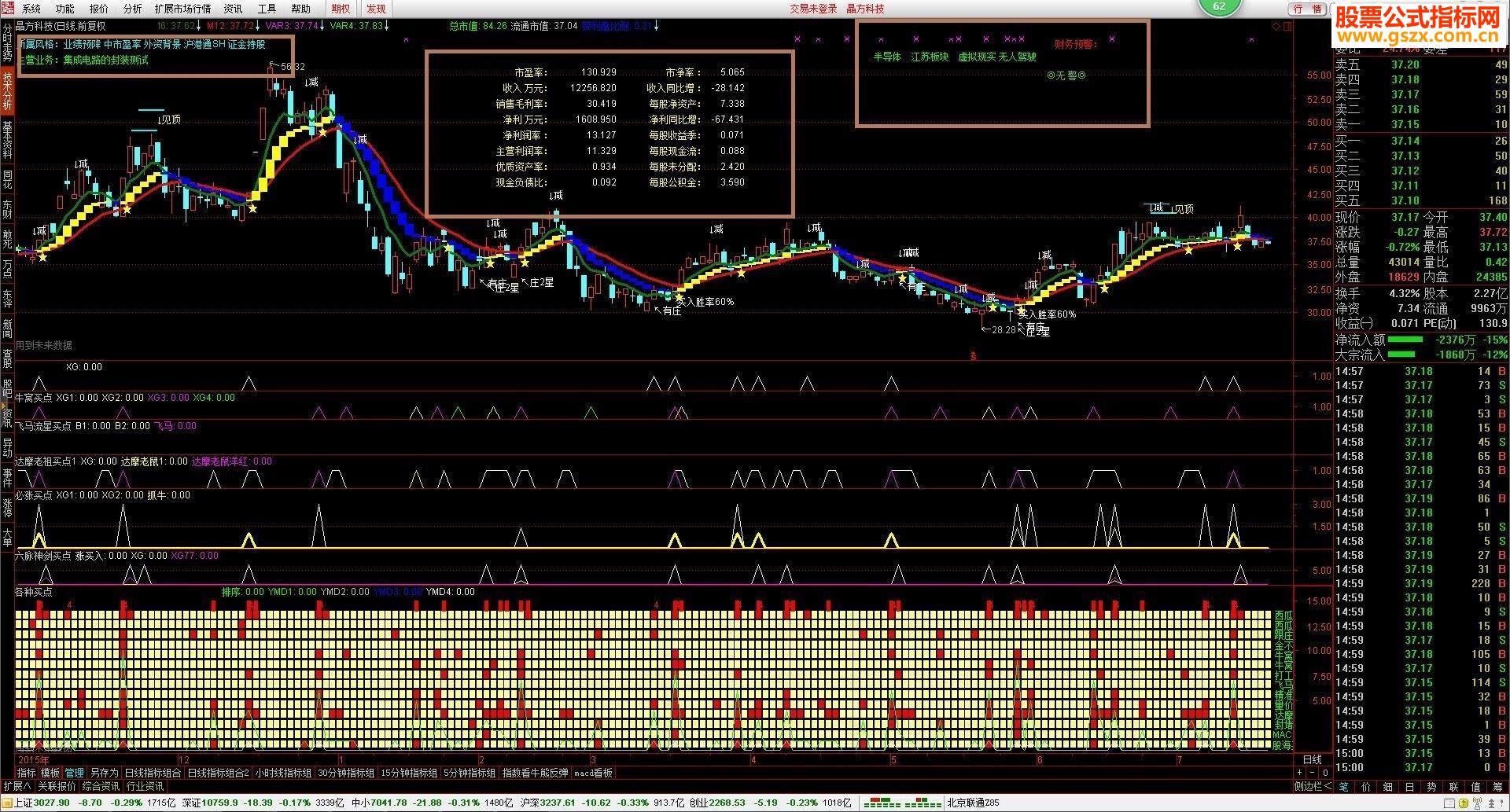The image size is (1510, 812).
Task: Switch side panel to 筹 chip view
Action: (1497, 786)
